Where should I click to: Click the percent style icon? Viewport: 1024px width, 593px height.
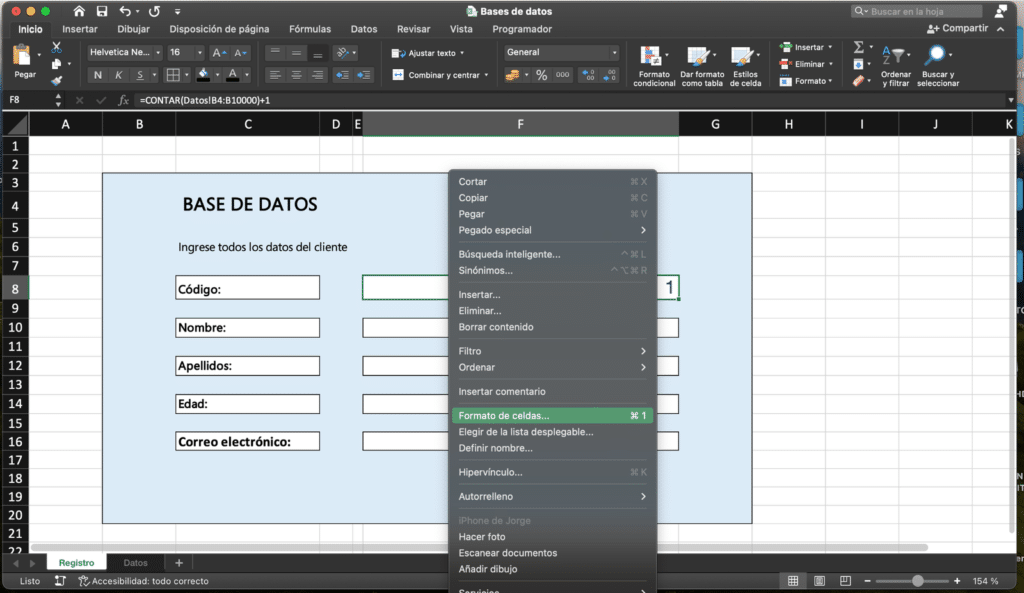click(541, 75)
